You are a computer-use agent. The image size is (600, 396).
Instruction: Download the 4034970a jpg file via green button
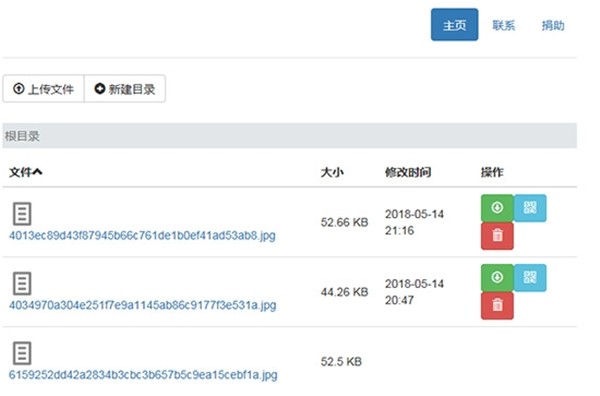click(497, 278)
